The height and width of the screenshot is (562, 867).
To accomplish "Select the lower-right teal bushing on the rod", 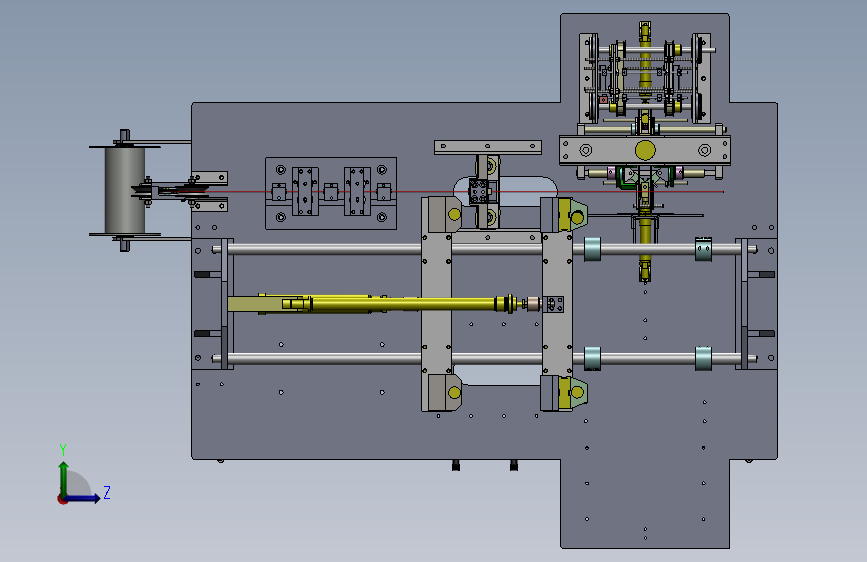I will 703,358.
